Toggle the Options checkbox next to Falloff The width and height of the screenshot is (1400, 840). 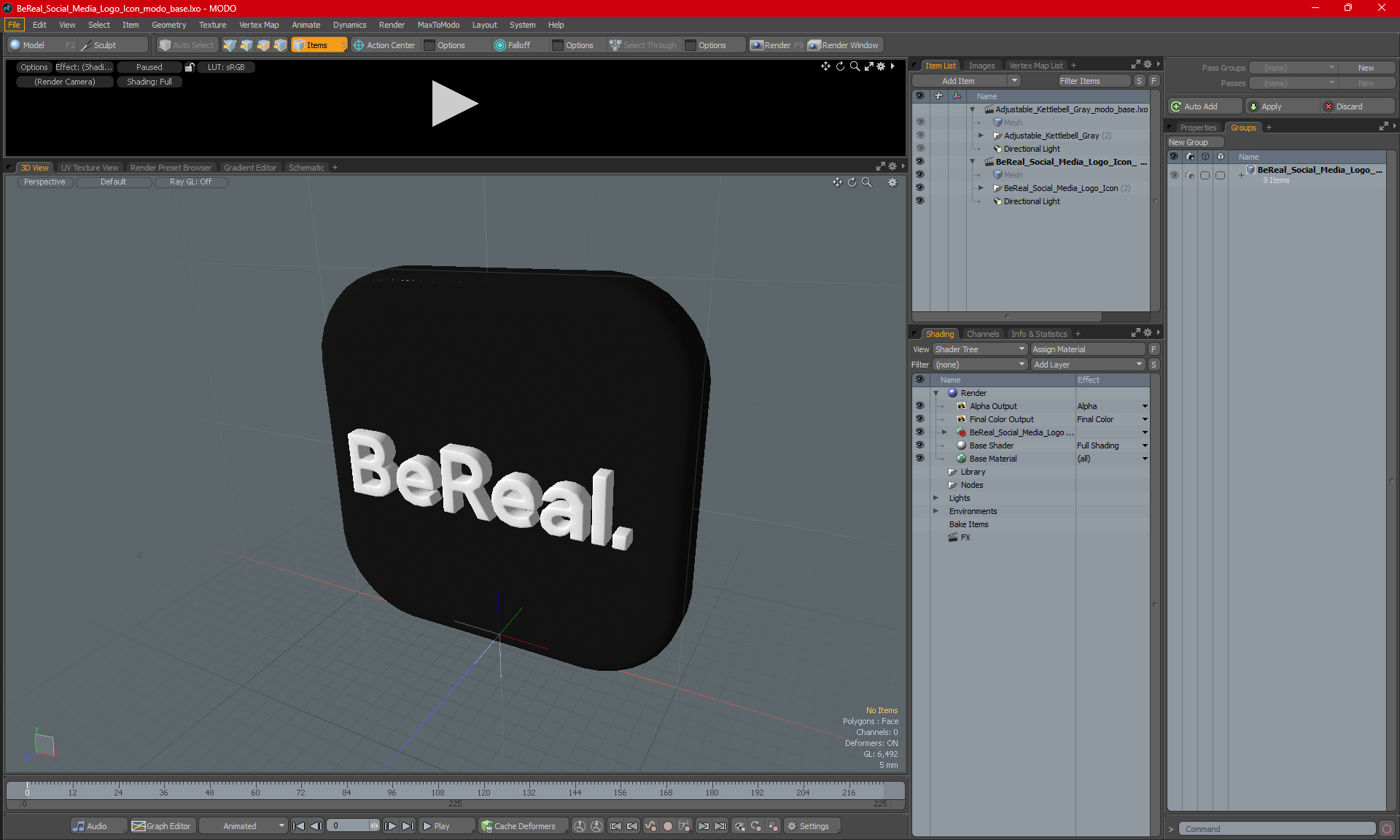click(558, 45)
